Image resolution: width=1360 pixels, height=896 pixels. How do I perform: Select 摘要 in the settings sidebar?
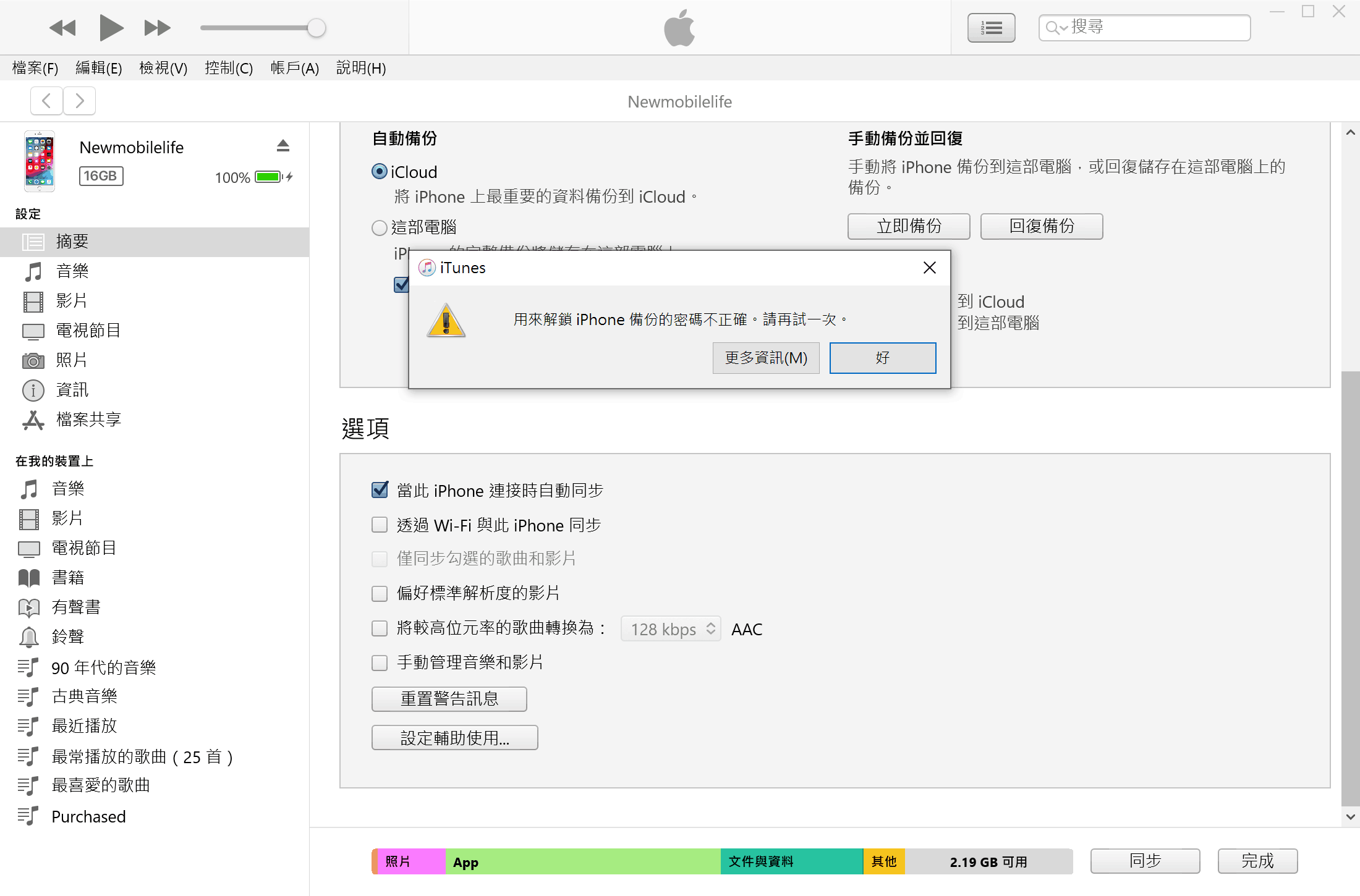(x=155, y=242)
